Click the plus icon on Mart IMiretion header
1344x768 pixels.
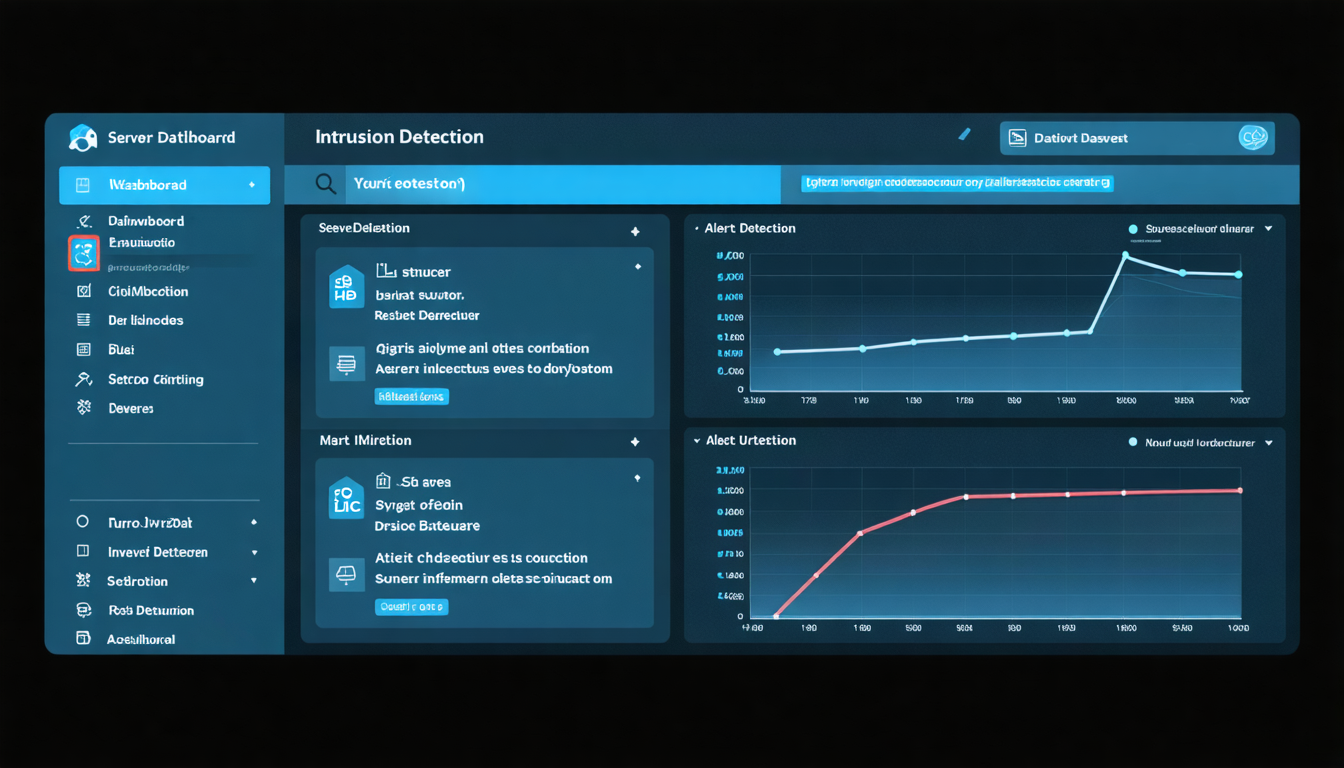tap(635, 442)
